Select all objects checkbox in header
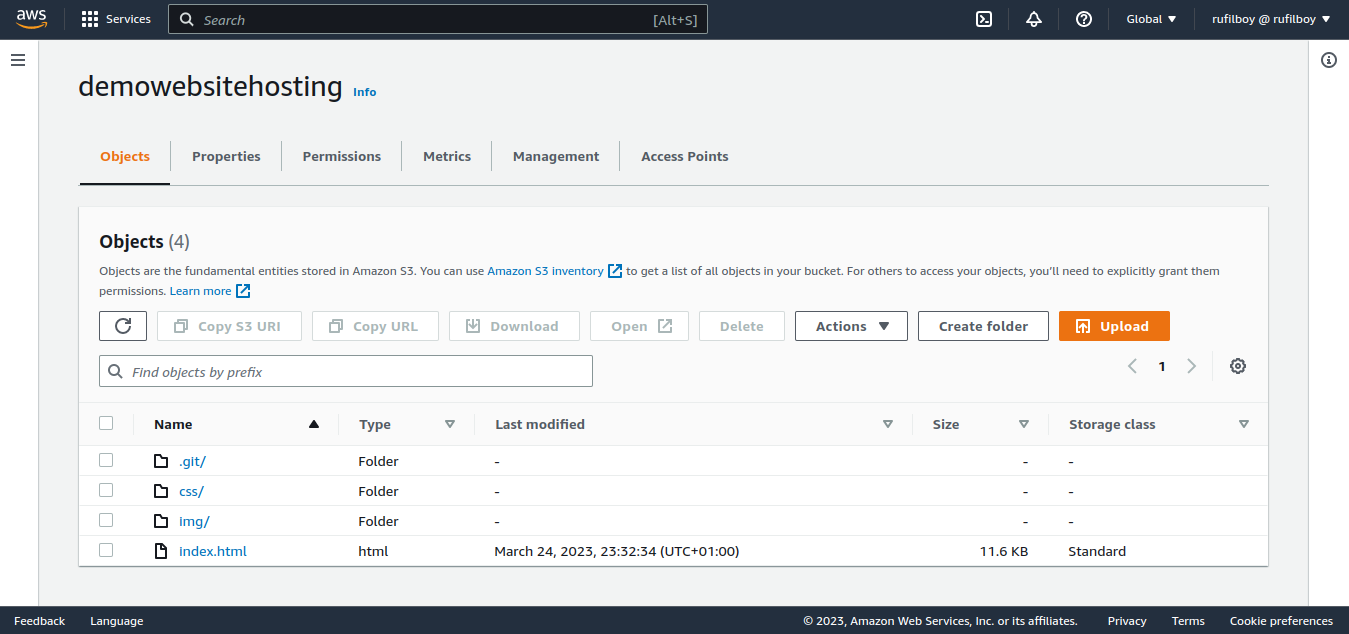Viewport: 1349px width, 634px height. coord(106,423)
